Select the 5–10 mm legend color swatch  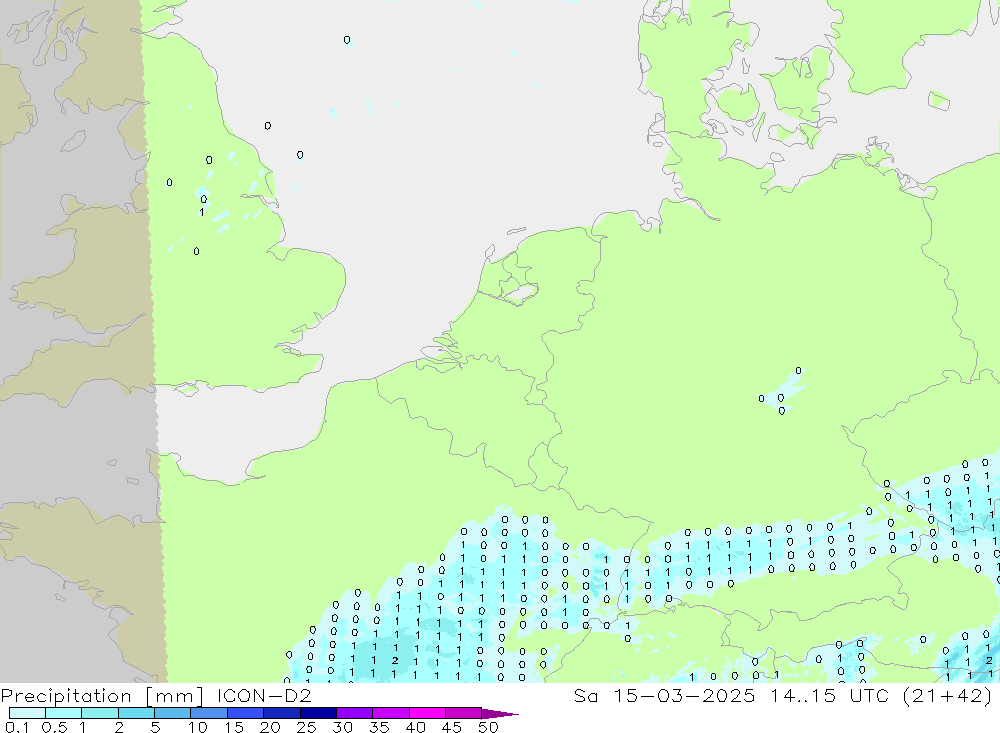pyautogui.click(x=173, y=713)
